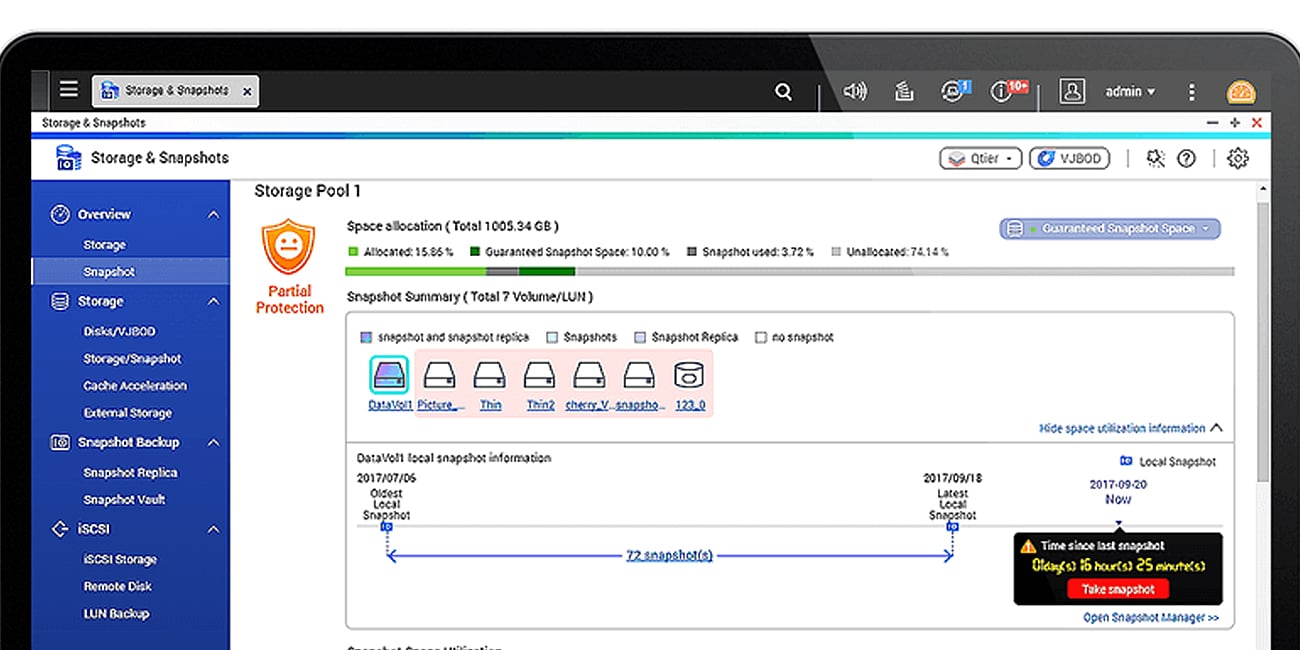
Task: Open the Qtier dropdown button
Action: [x=980, y=158]
